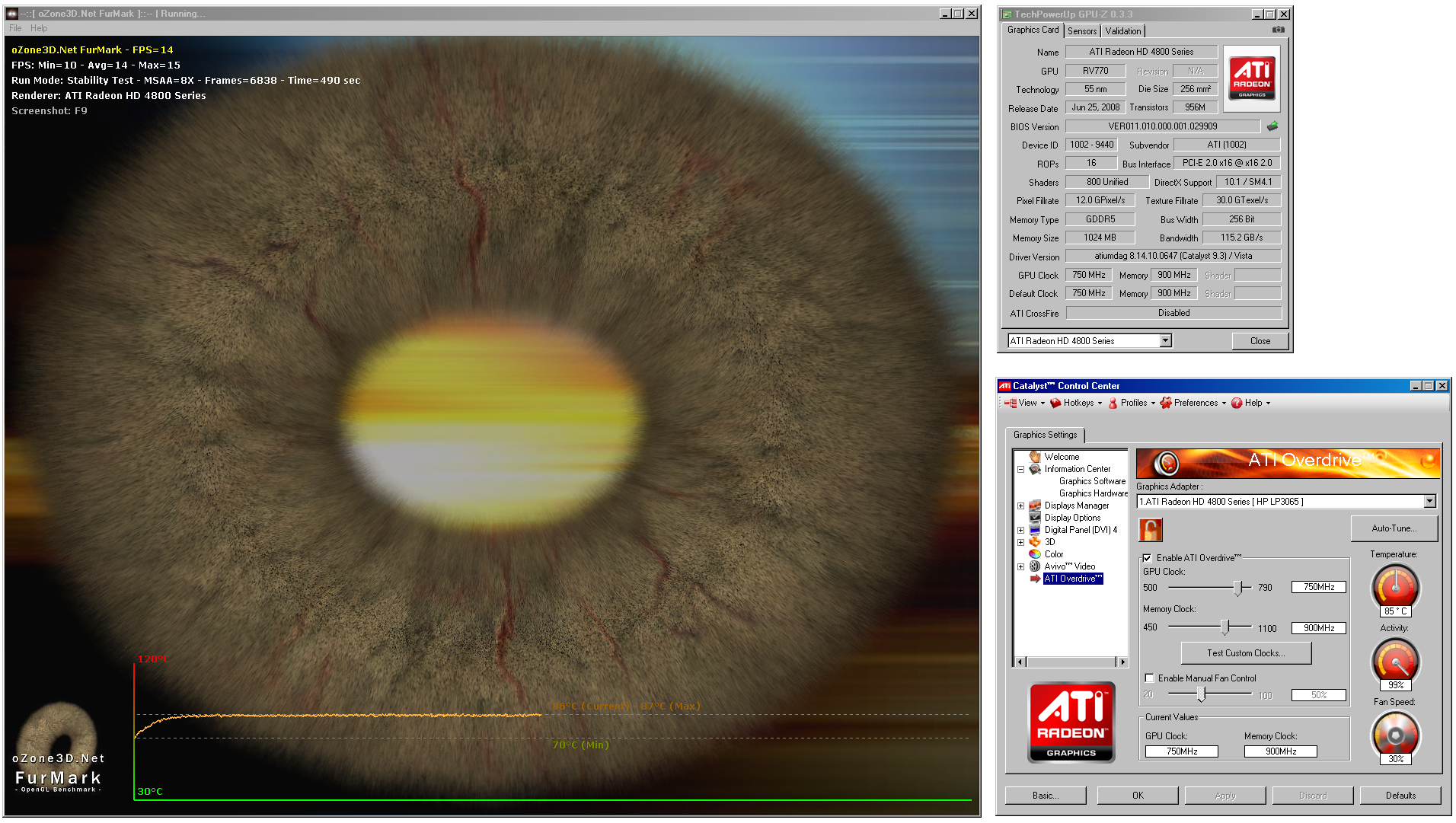1456x823 pixels.
Task: Click the Temperature gauge showing 85 °C
Action: 1395,589
